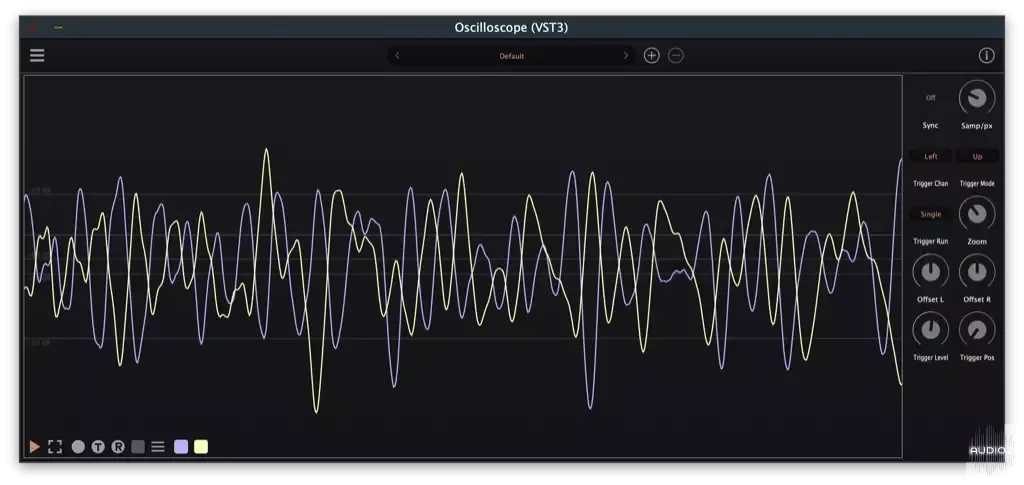Image resolution: width=1024 pixels, height=485 pixels.
Task: Open the Default preset name selector
Action: [511, 55]
